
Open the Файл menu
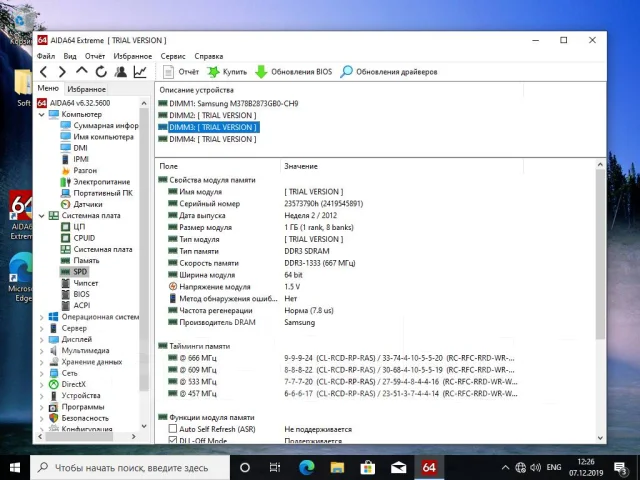pos(46,56)
